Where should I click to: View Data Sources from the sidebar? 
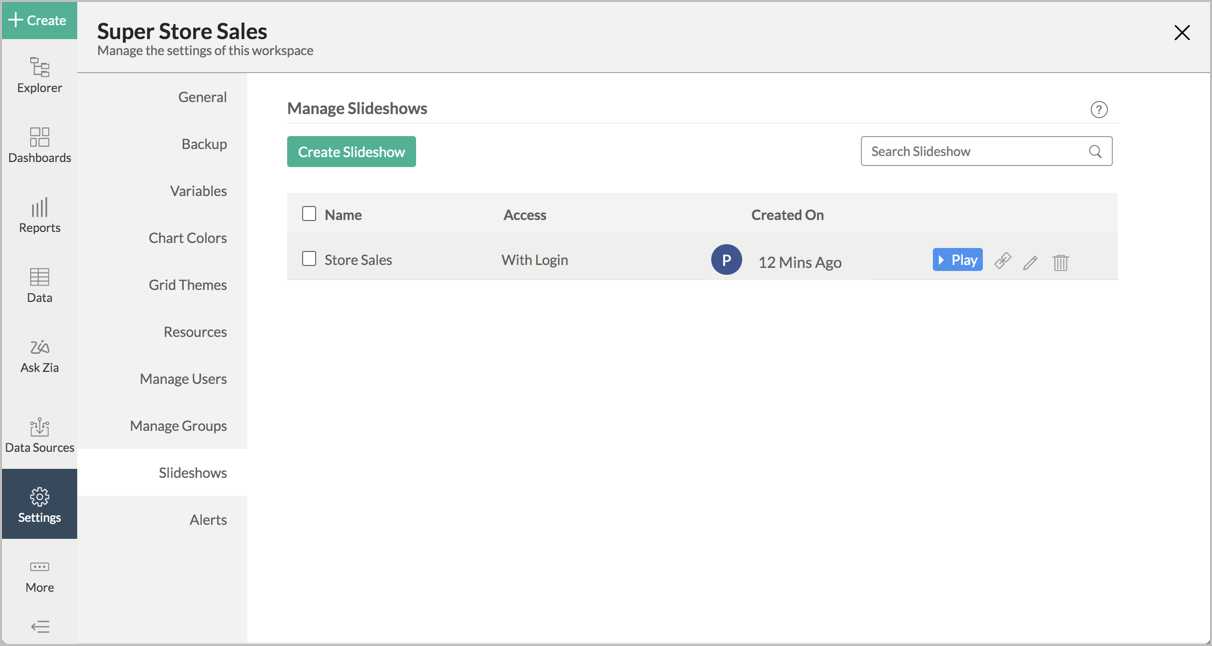point(39,433)
